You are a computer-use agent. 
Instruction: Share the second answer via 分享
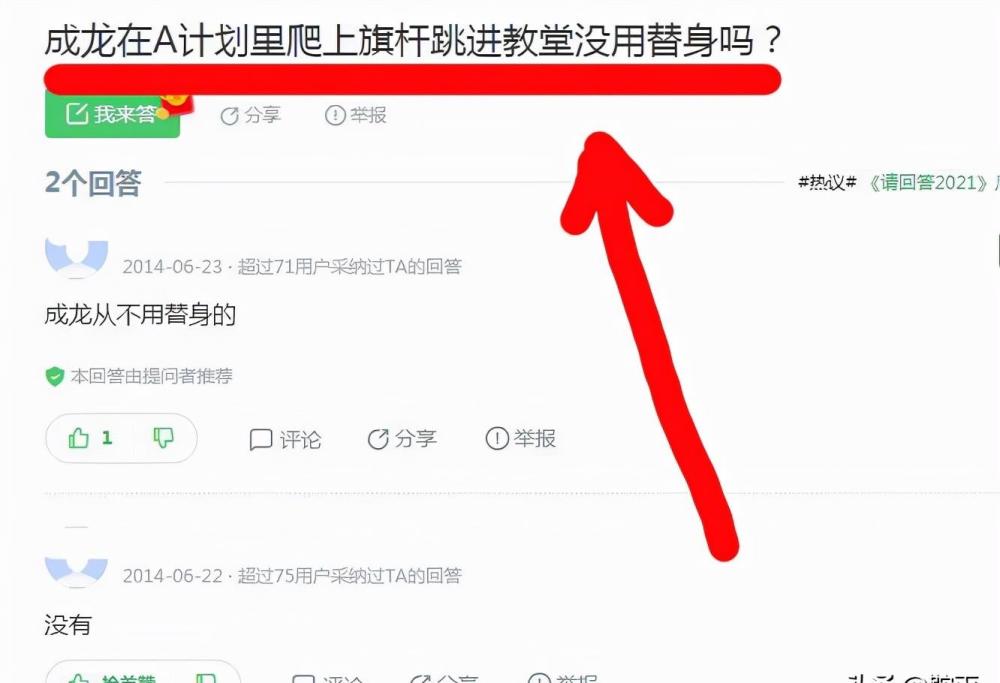[x=445, y=678]
